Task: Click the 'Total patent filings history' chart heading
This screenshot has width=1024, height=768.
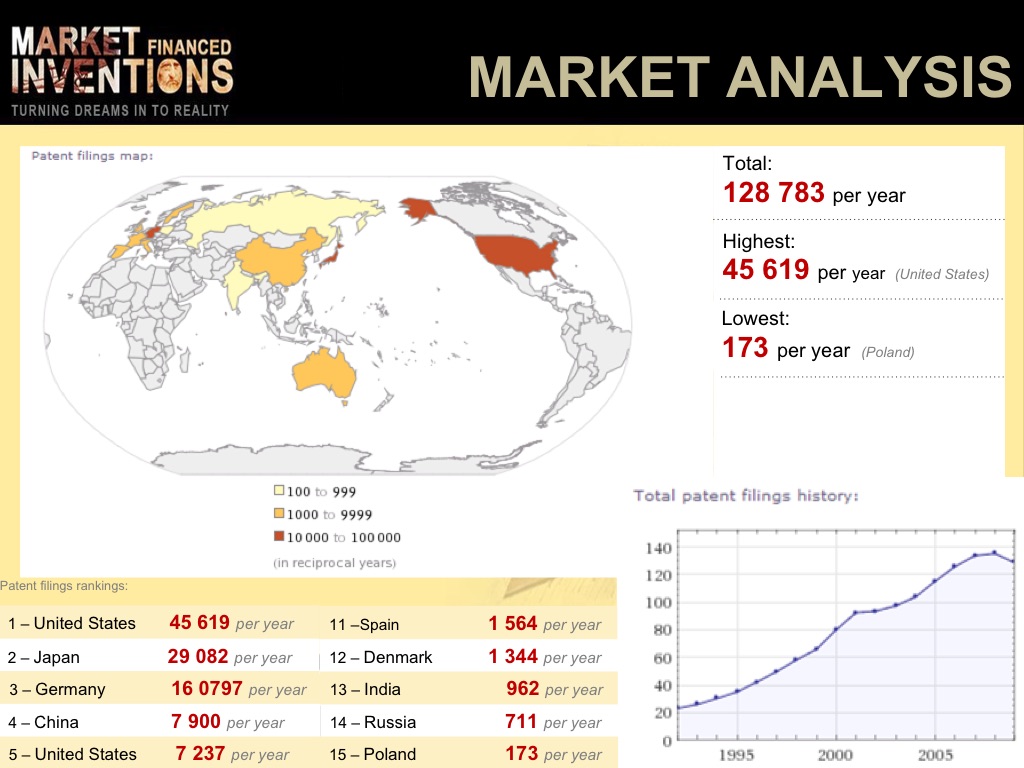Action: tap(745, 495)
